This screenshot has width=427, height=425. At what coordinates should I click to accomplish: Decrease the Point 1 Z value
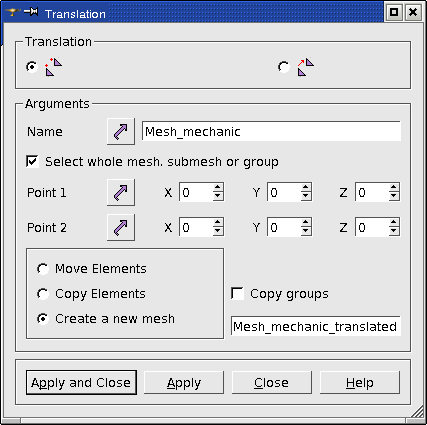[x=394, y=196]
